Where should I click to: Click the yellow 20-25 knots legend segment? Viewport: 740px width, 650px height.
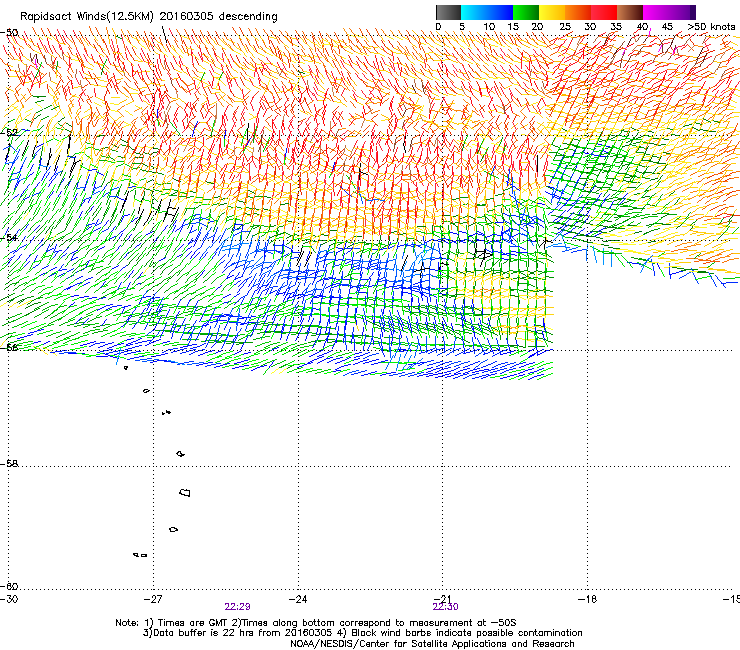552,12
